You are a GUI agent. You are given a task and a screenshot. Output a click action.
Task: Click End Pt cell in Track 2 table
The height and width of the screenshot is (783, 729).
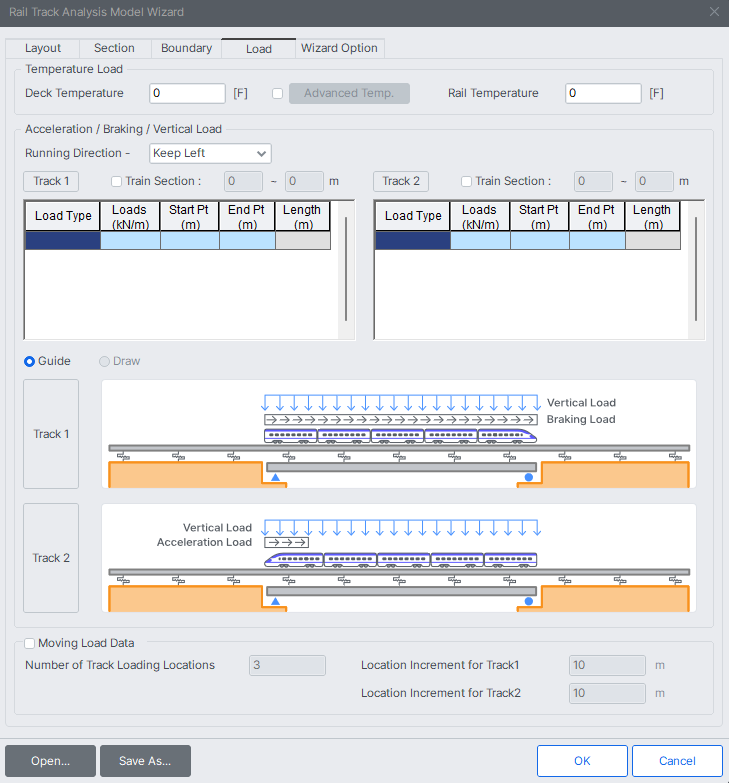[x=597, y=240]
